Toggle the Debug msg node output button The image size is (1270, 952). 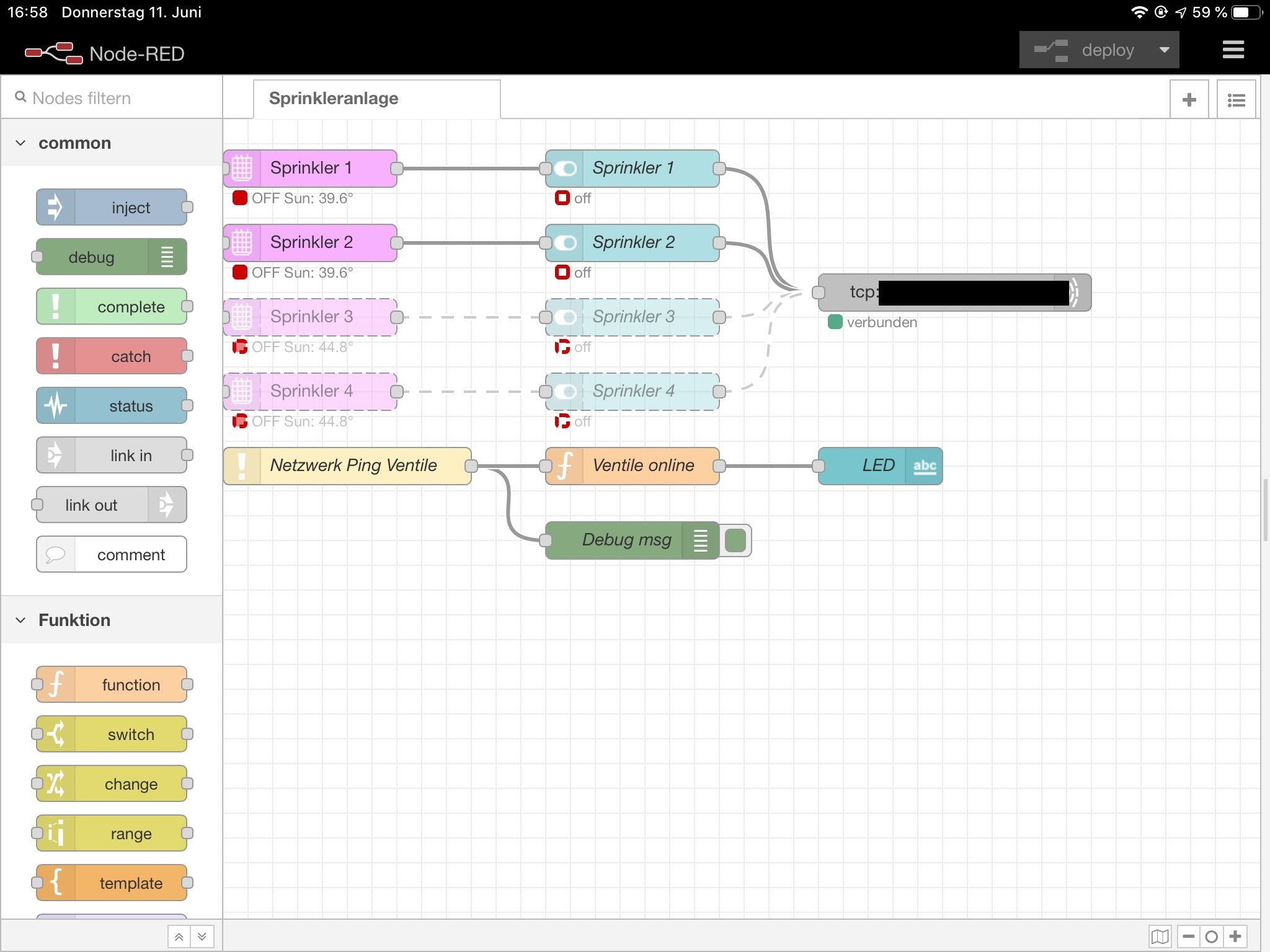(x=735, y=540)
